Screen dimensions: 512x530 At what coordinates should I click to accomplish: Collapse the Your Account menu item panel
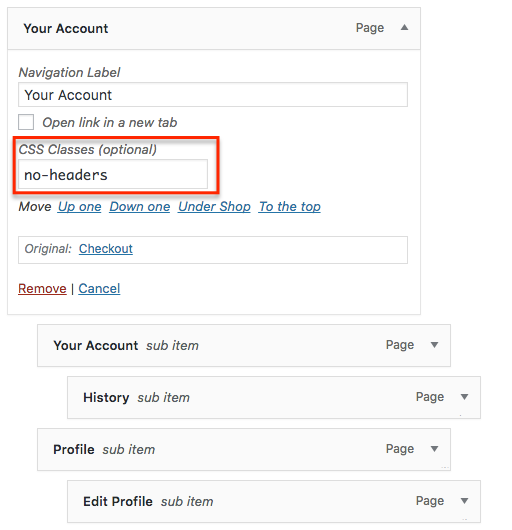point(404,28)
